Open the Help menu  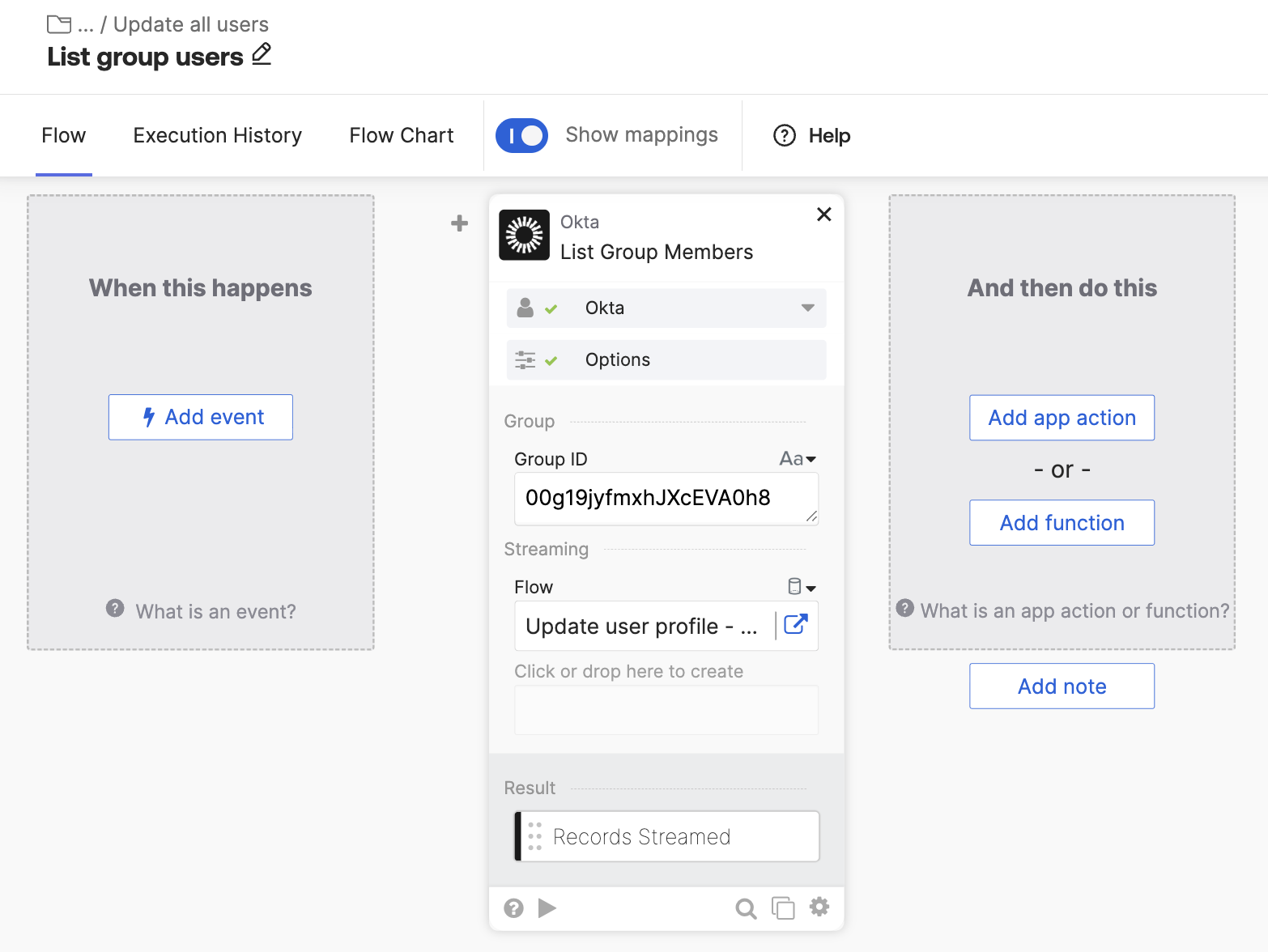[812, 135]
